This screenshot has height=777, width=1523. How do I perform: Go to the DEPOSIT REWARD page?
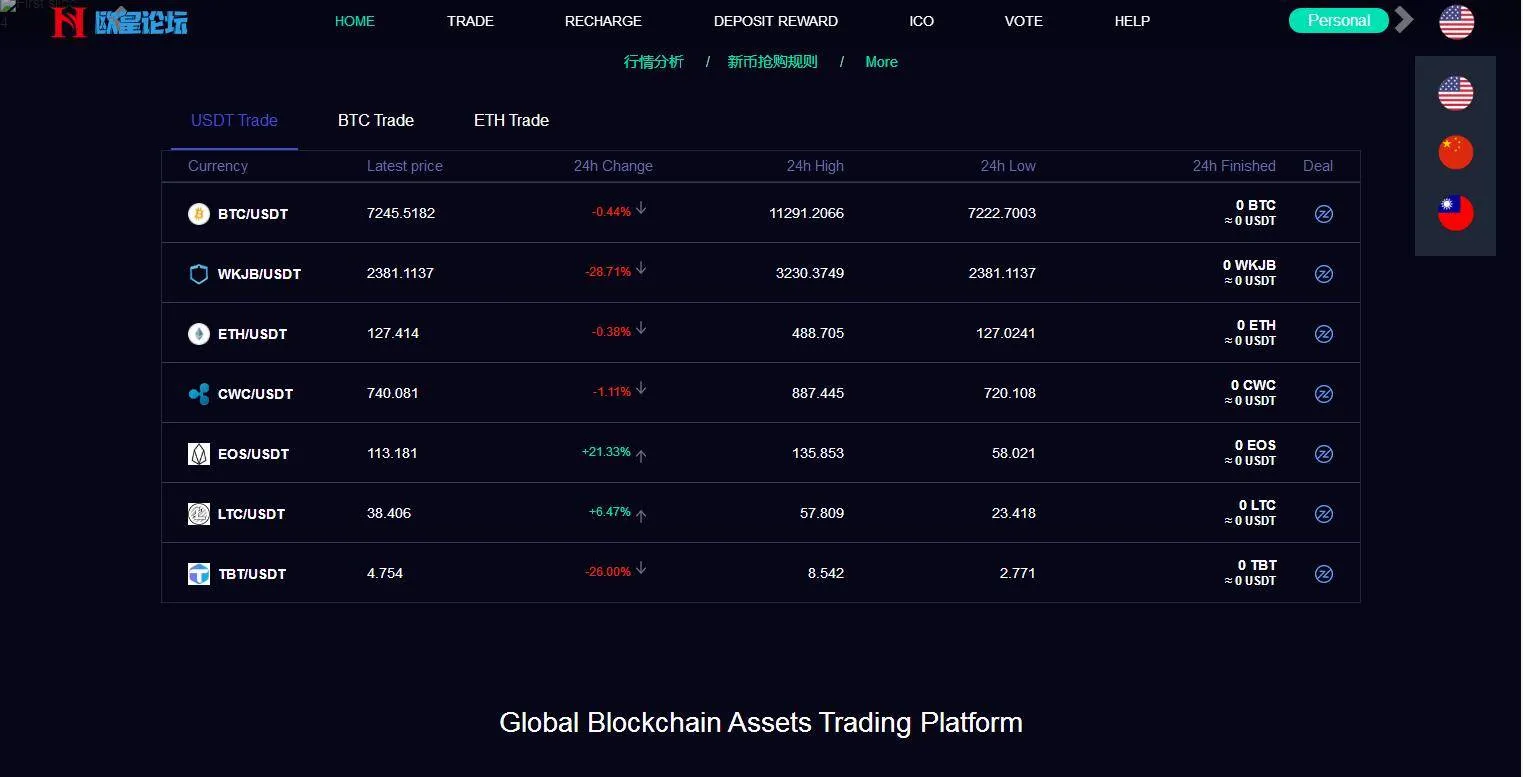pos(776,21)
